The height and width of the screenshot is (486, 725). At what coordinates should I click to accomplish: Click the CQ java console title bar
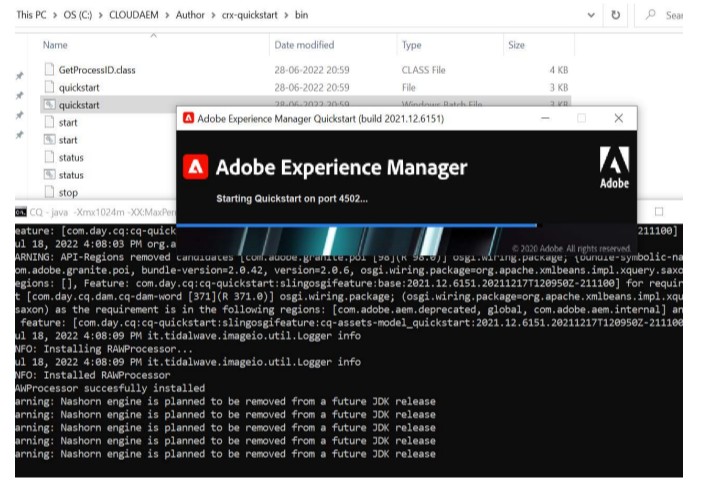[x=103, y=212]
